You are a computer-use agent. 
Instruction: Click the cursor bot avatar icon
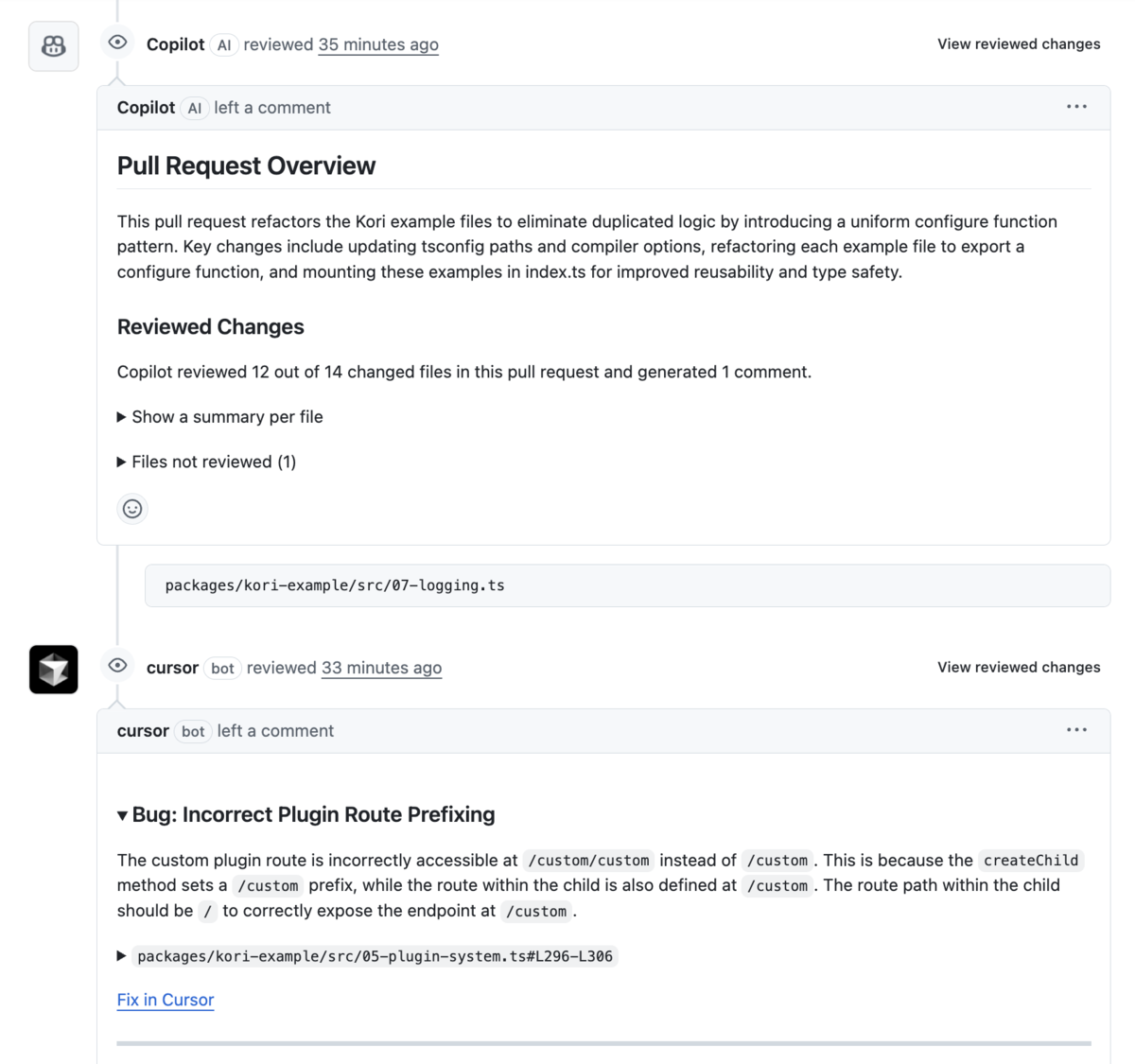pos(54,670)
